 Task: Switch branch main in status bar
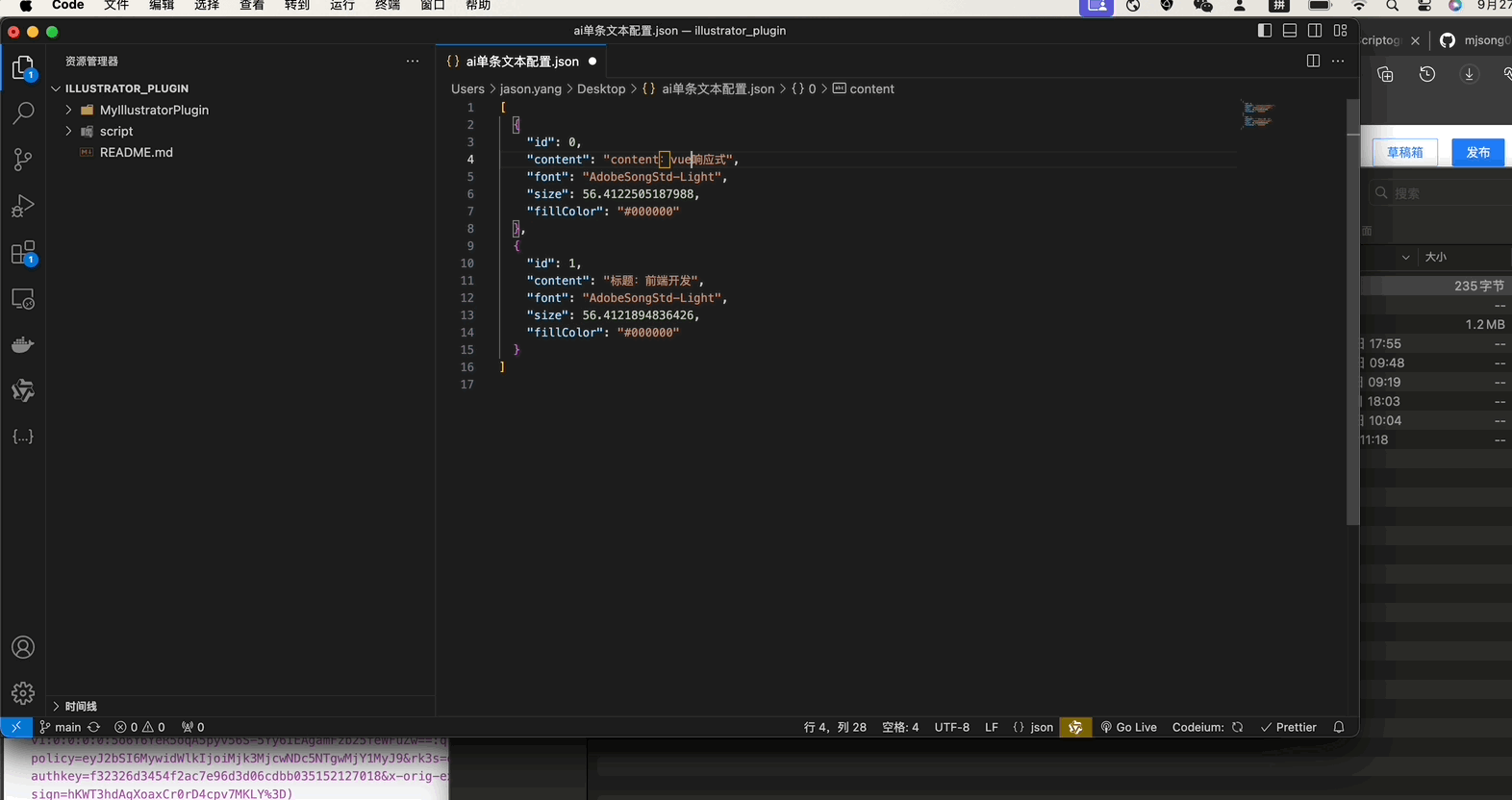click(x=61, y=727)
